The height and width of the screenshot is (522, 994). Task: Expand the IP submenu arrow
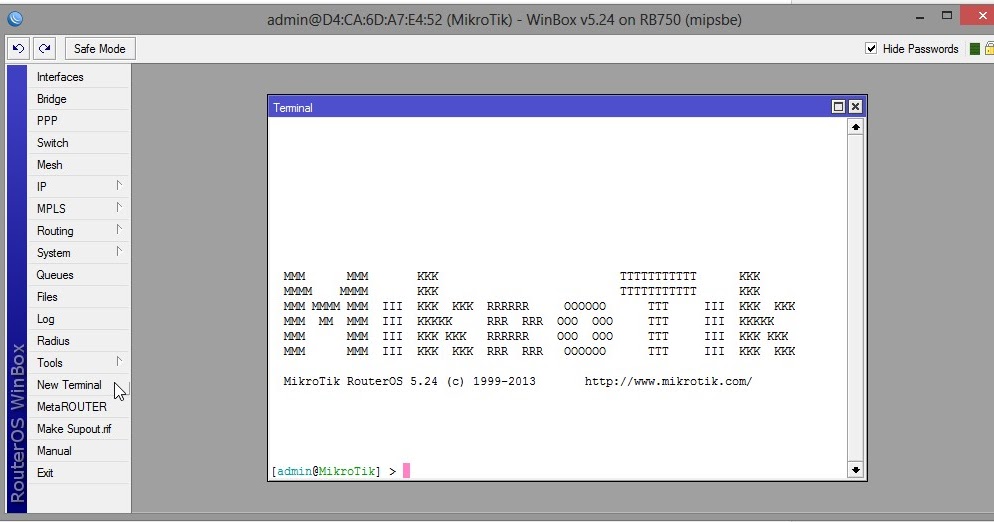pos(119,185)
